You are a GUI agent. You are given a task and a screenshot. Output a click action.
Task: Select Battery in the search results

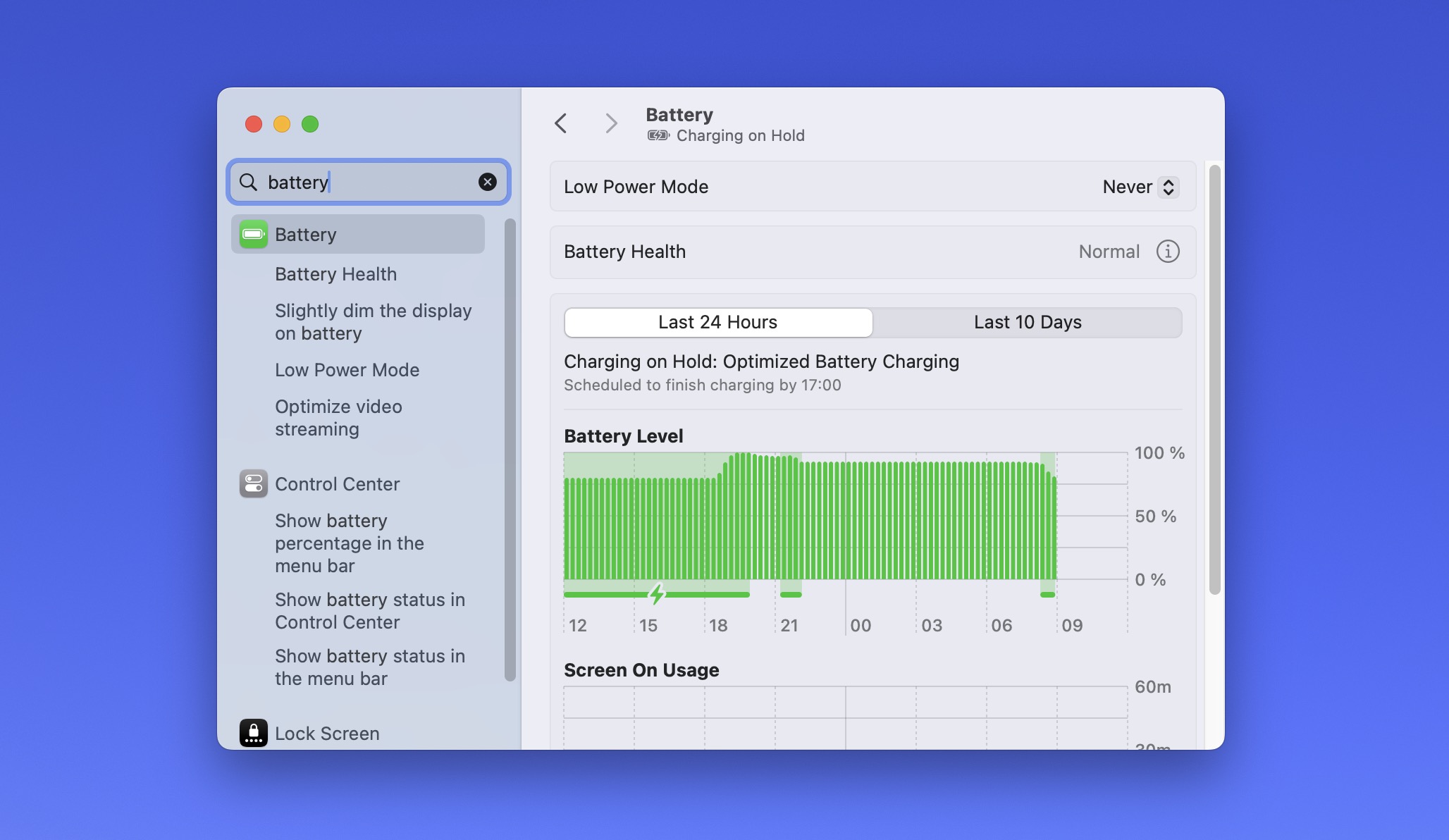click(x=358, y=234)
